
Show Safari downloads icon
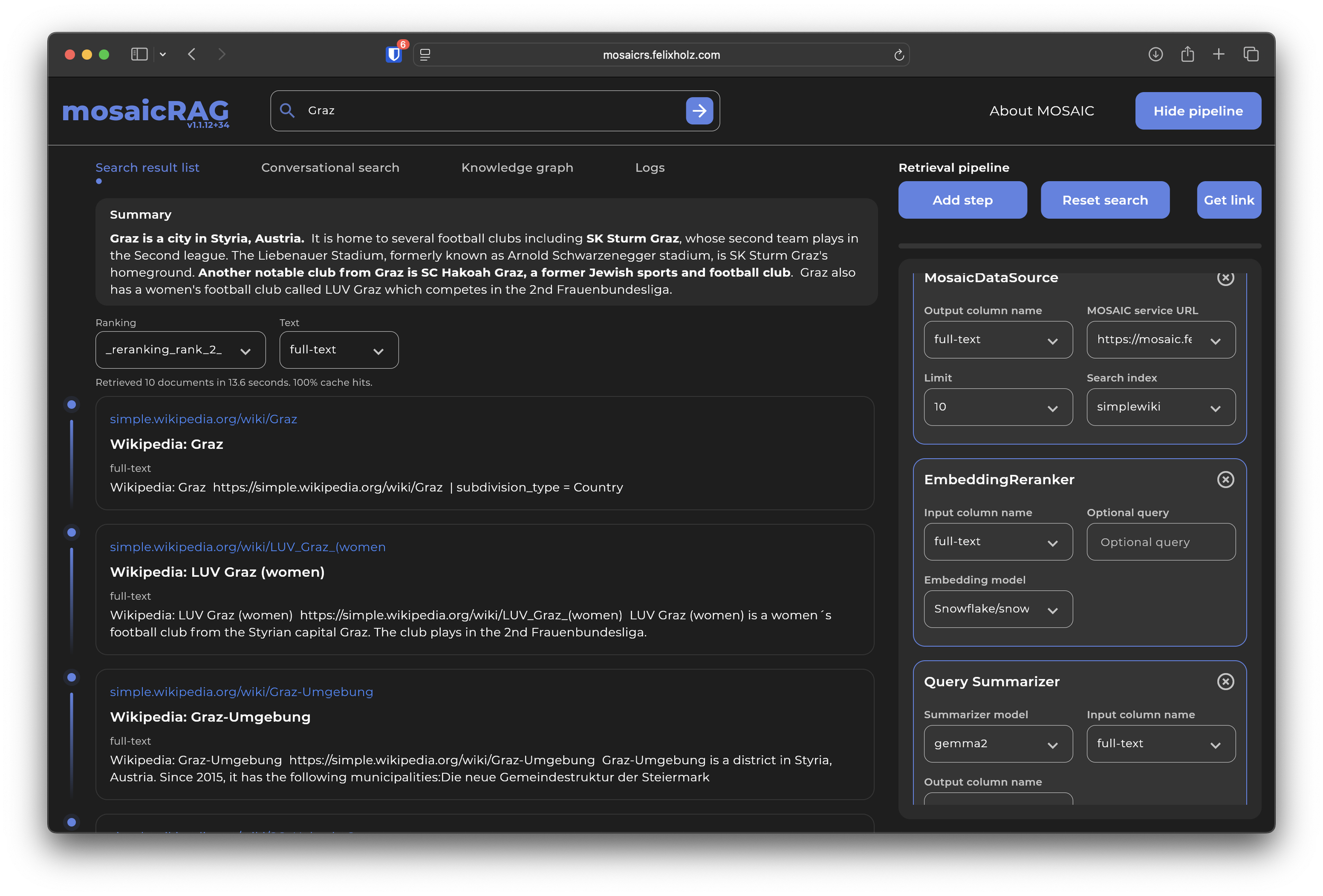click(1155, 54)
